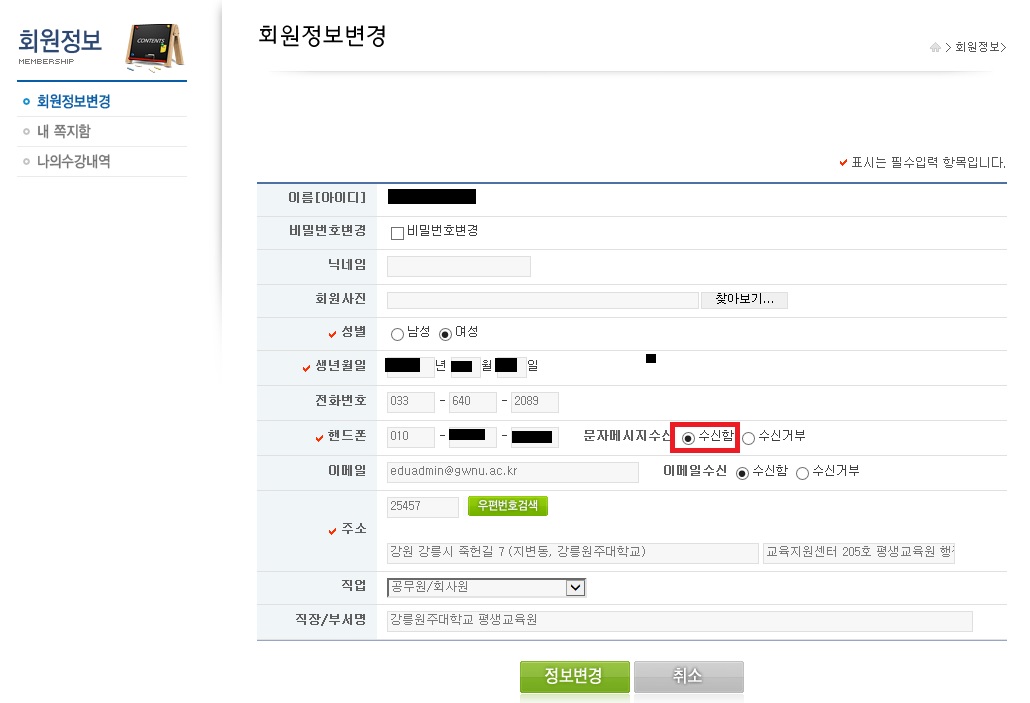Click the 찾아보기 browse button
Viewport: 1030px width, 703px height.
(x=744, y=300)
